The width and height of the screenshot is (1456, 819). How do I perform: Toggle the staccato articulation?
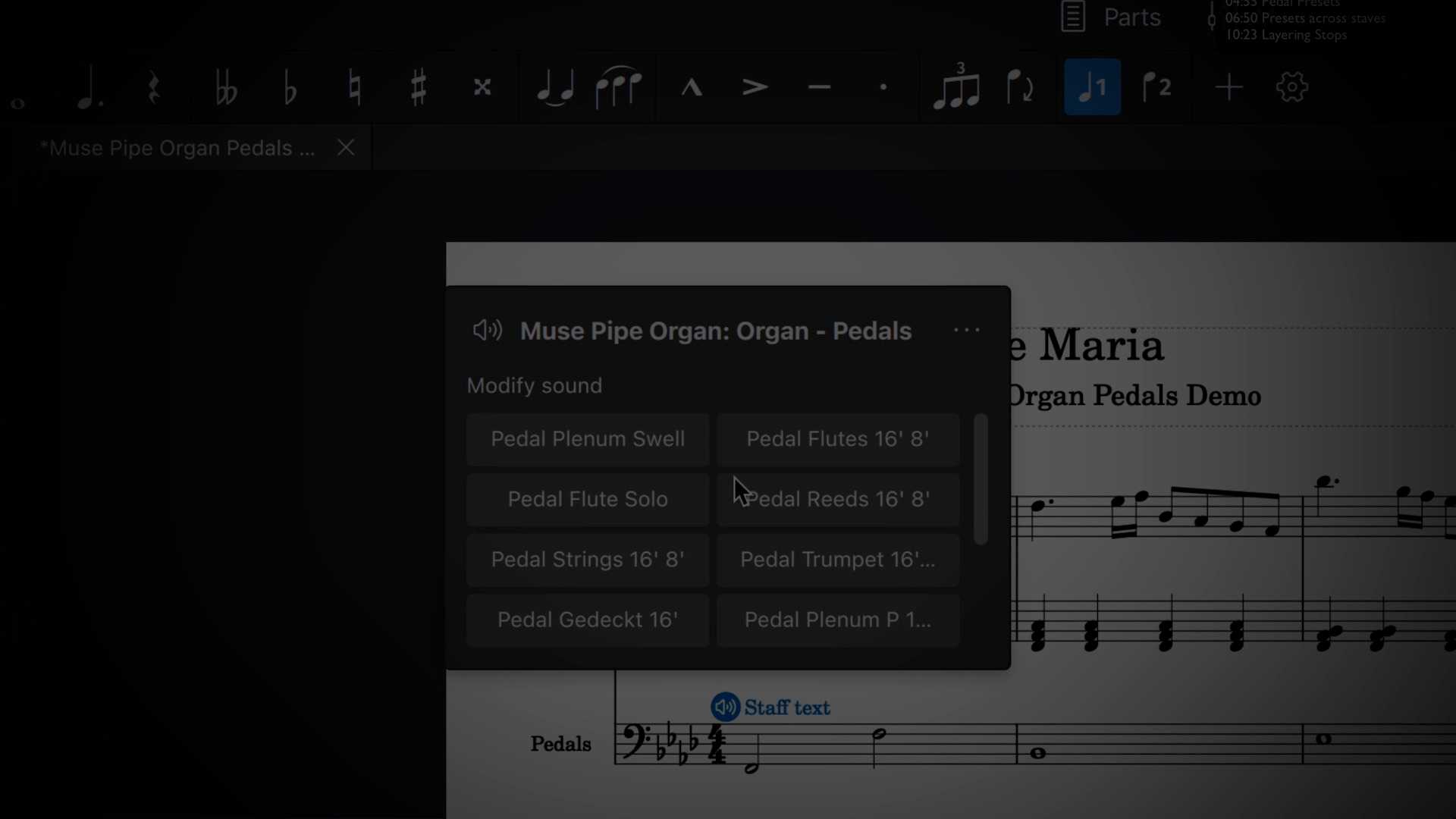pos(882,86)
